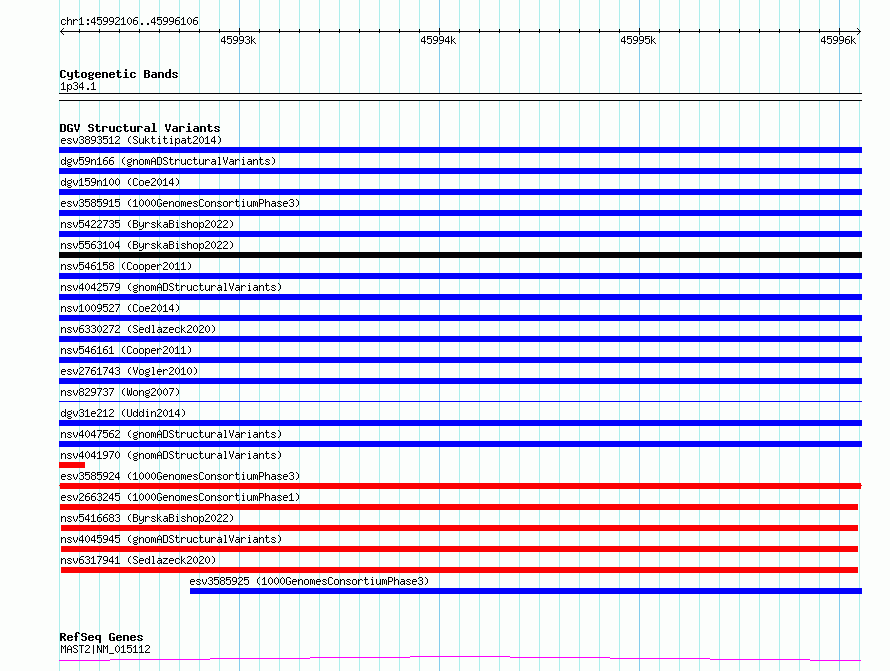Select nsv5563104 (ByrskaBishop2022) label
Image resolution: width=890 pixels, height=671 pixels.
(147, 245)
